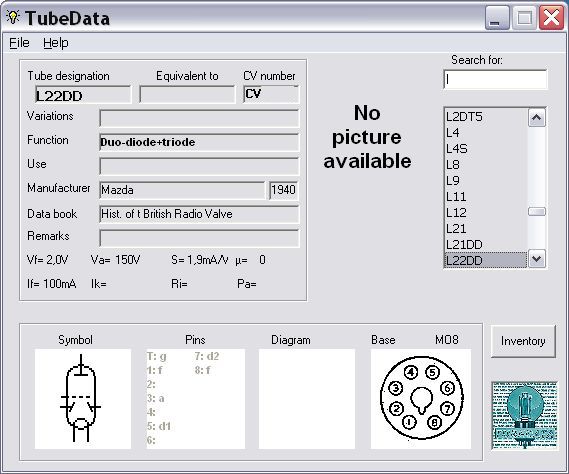
Task: Click pin 7 on the base diagram
Action: tap(447, 409)
